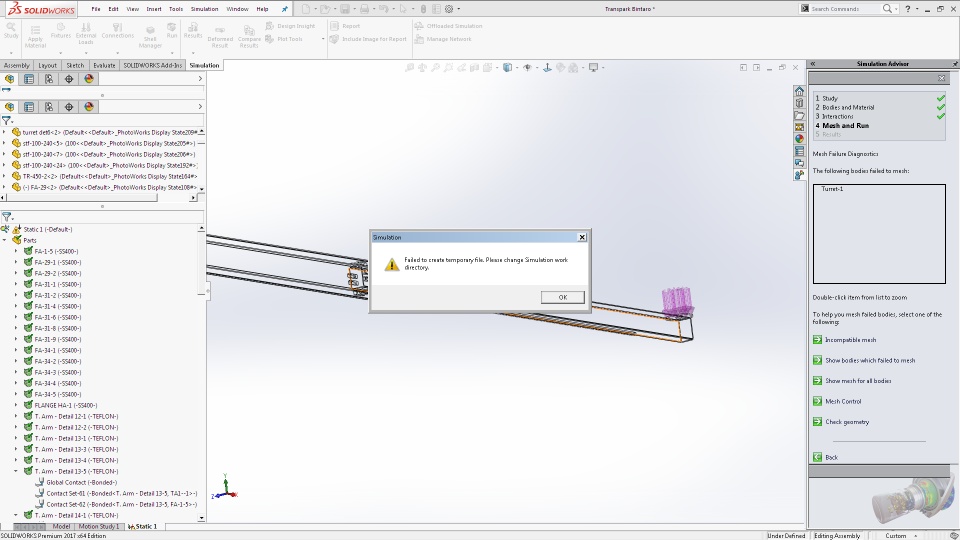Open the Insert menu

click(x=154, y=9)
